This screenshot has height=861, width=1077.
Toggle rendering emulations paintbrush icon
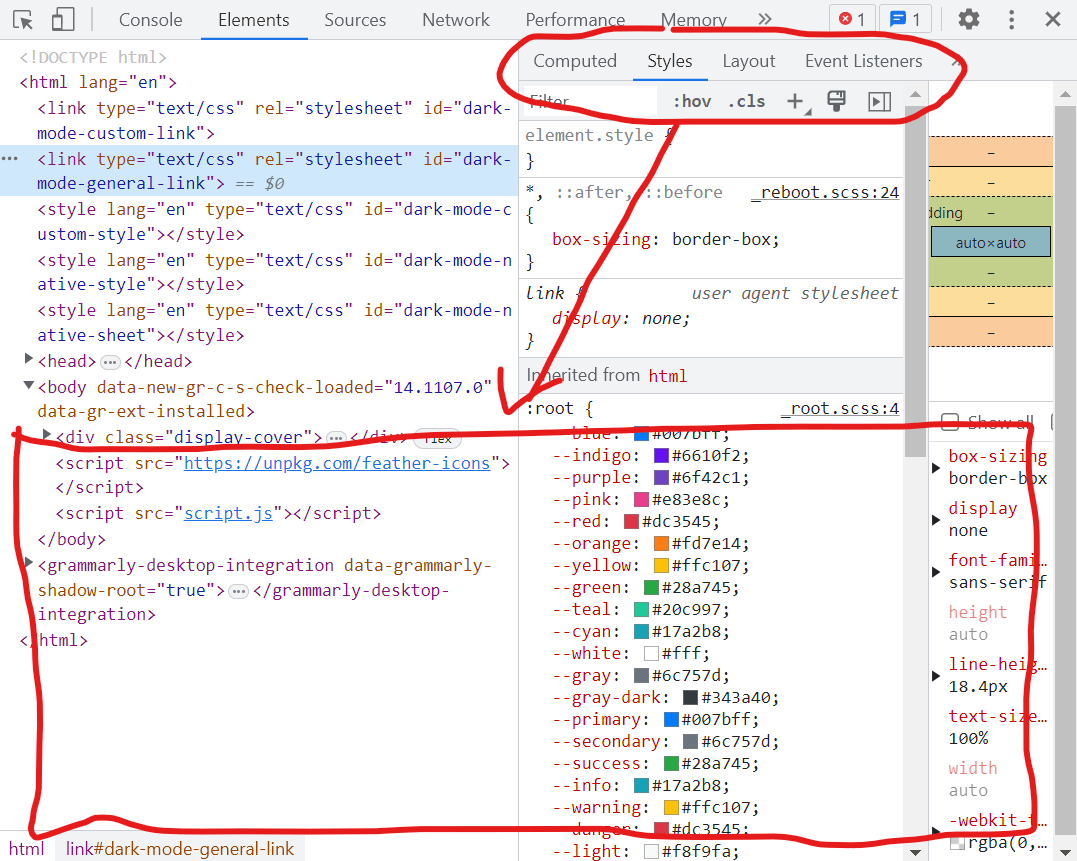coord(836,102)
